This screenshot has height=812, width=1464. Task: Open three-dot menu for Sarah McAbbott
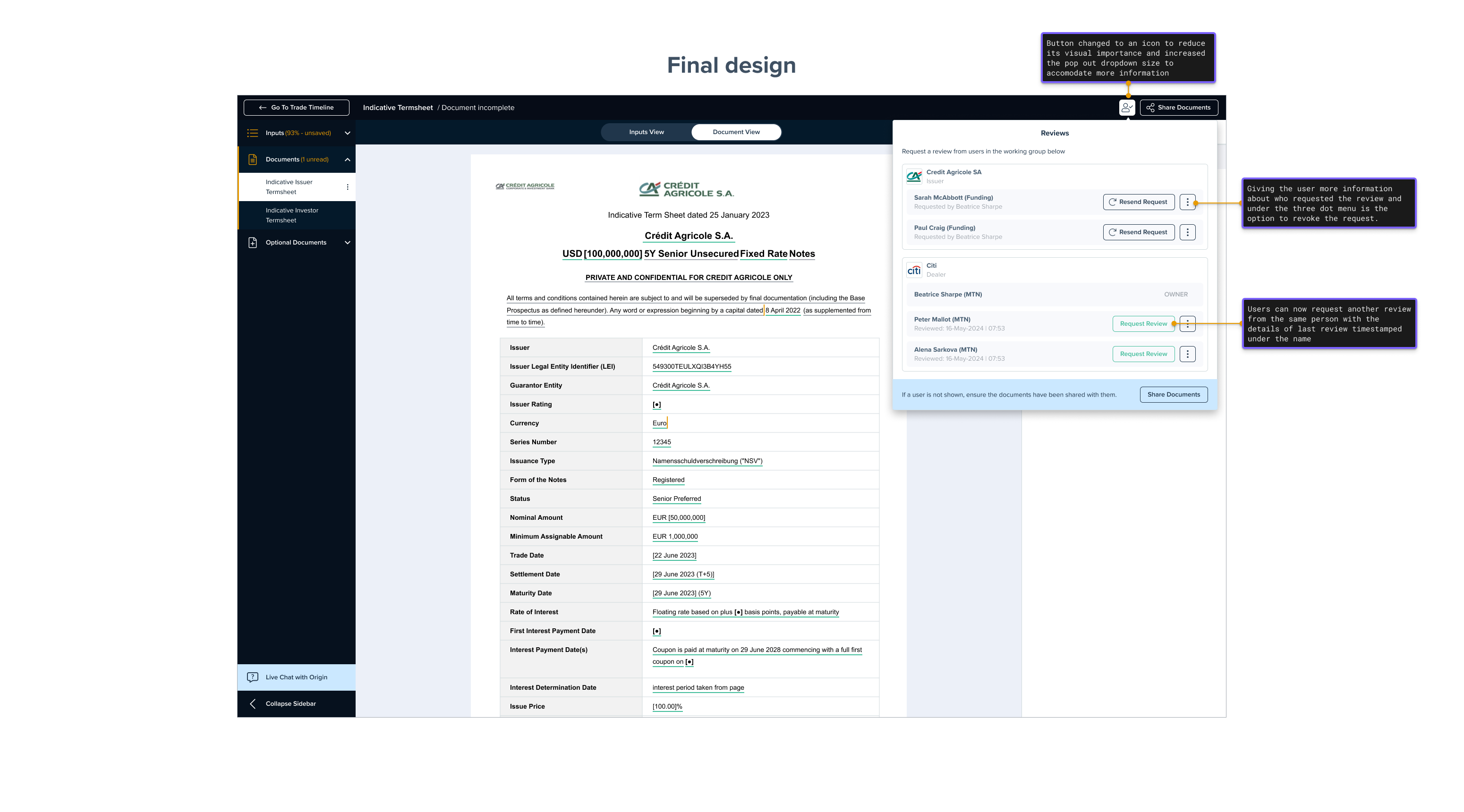1187,202
